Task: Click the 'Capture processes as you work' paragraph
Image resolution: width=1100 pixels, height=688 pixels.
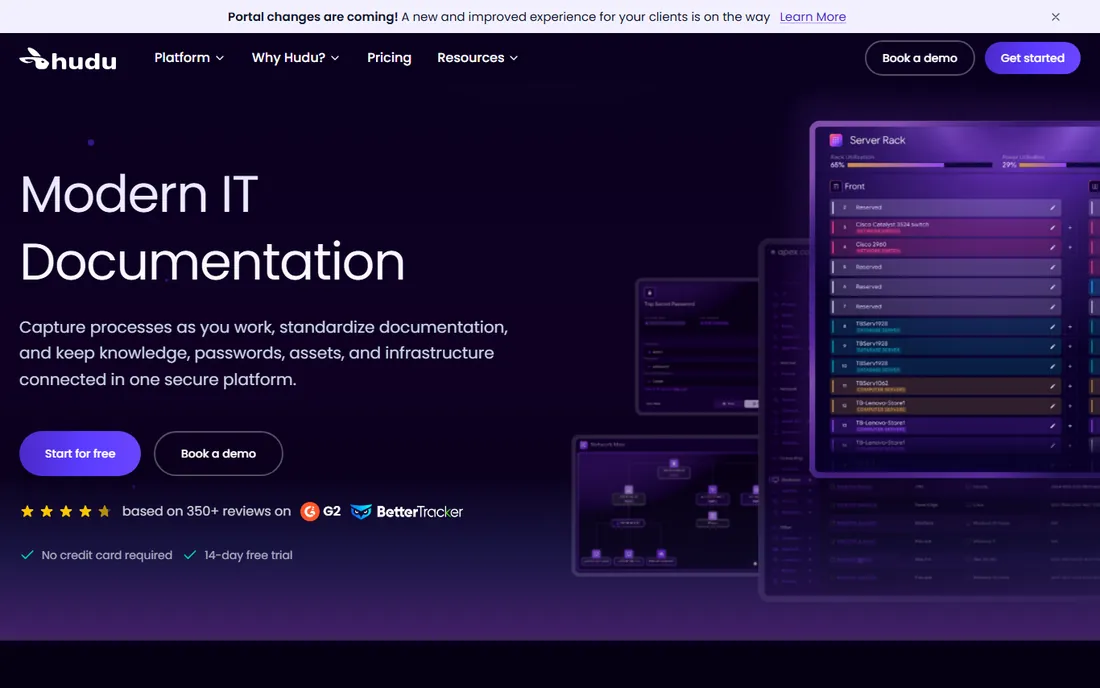Action: 263,353
